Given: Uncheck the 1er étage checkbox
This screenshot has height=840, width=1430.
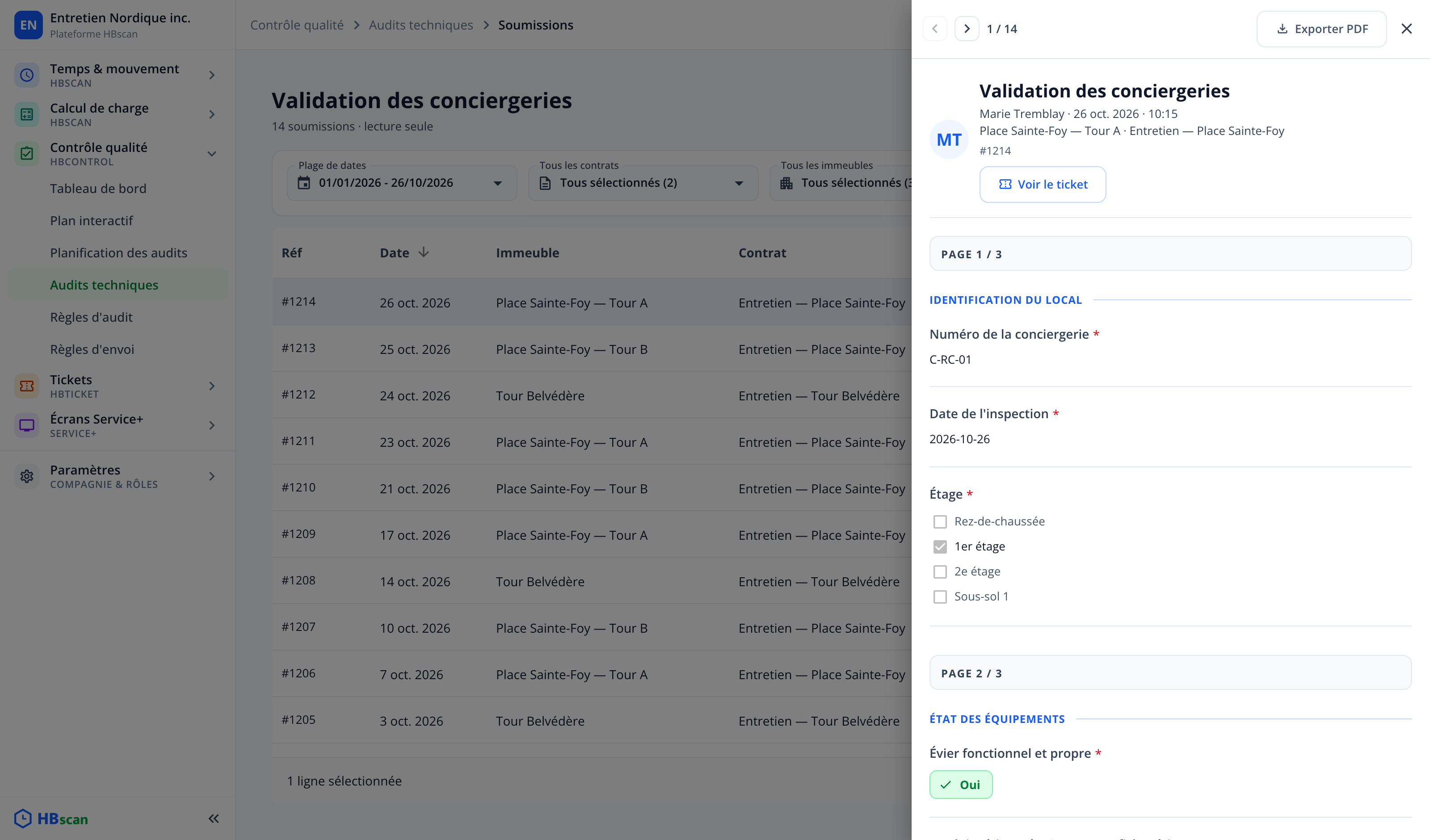Looking at the screenshot, I should (940, 546).
